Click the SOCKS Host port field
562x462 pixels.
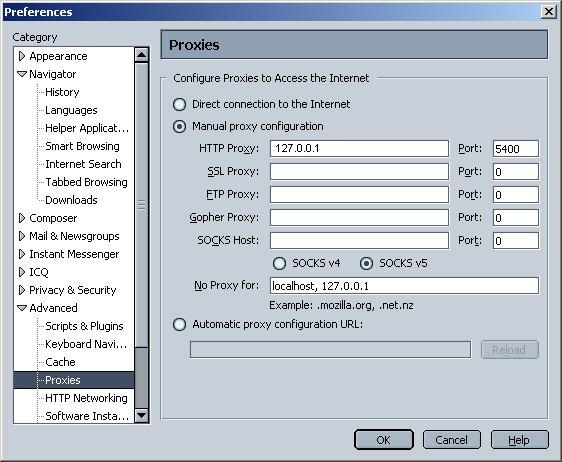(515, 240)
